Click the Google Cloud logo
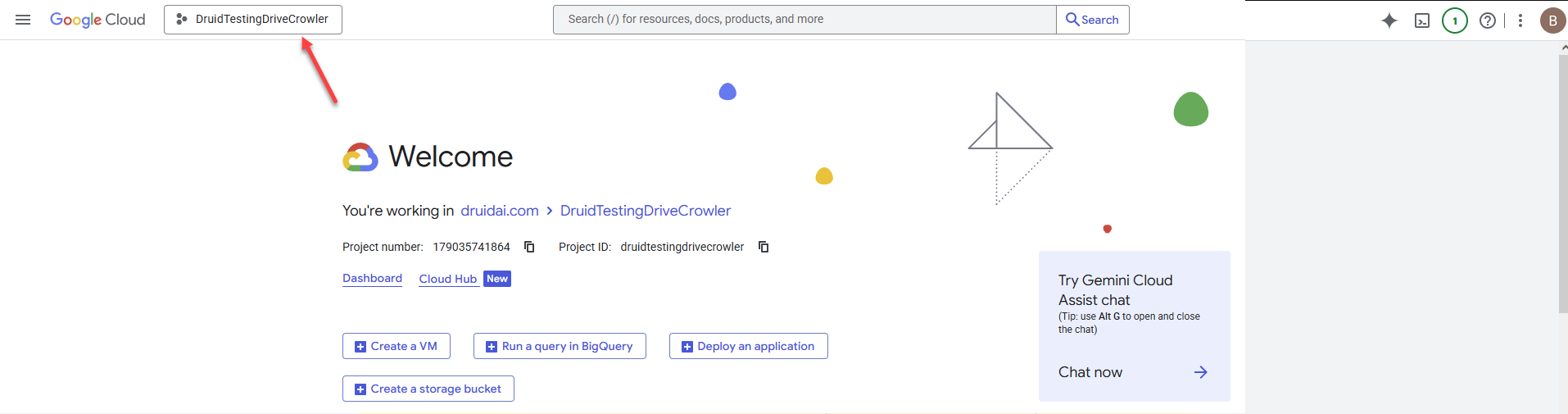The height and width of the screenshot is (414, 1568). click(97, 20)
